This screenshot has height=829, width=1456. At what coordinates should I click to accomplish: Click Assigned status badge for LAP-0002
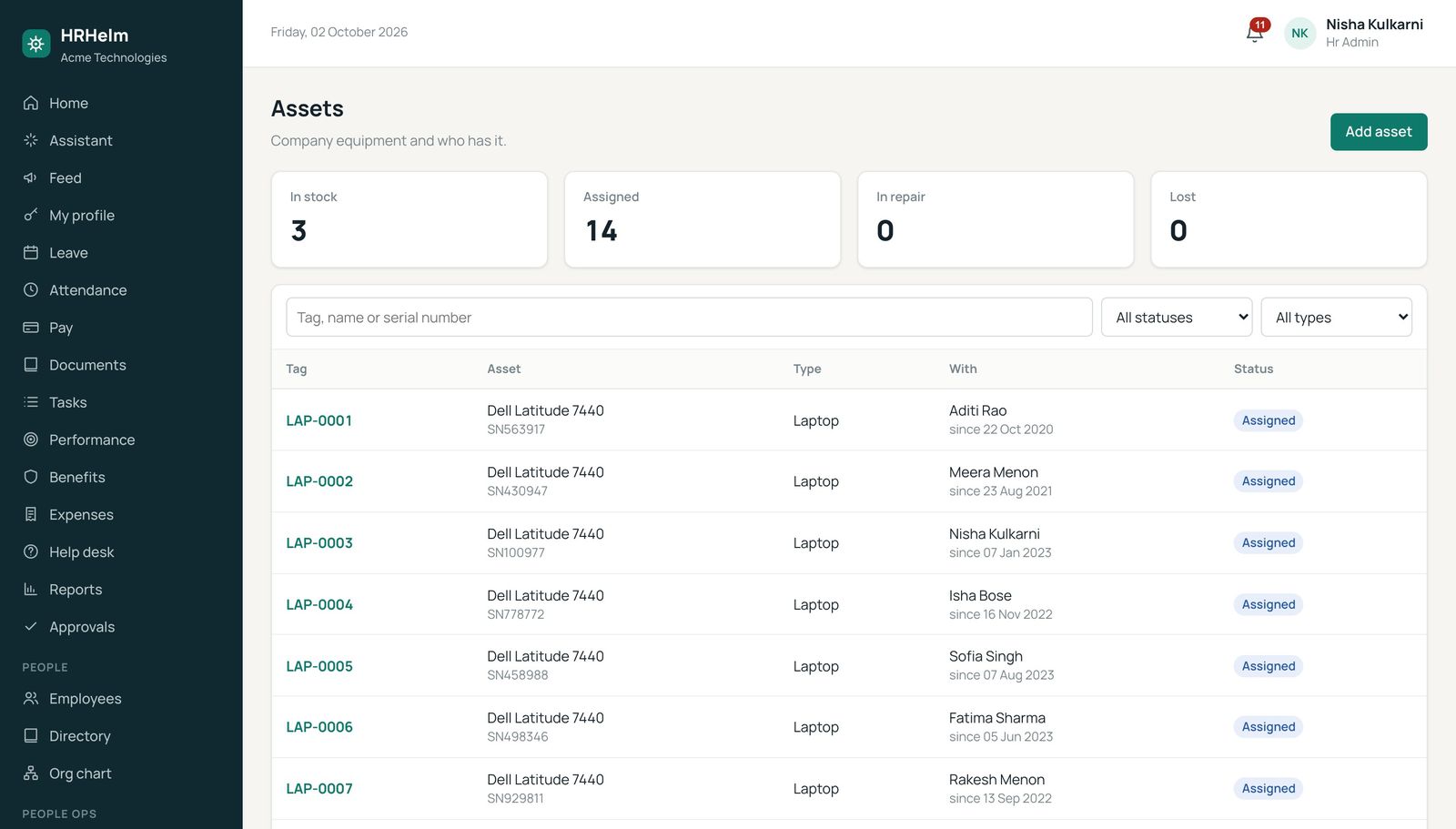coord(1269,481)
